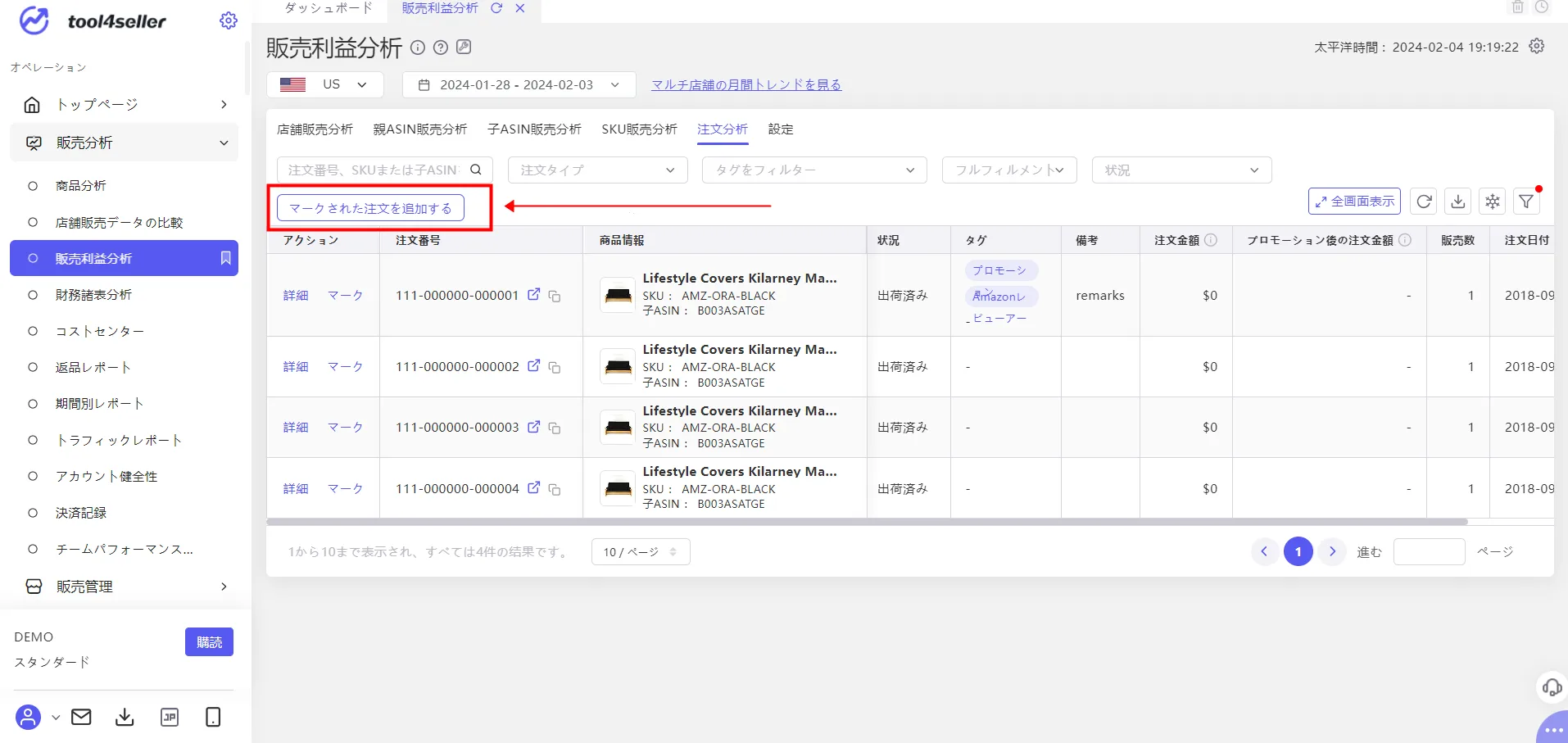This screenshot has width=1568, height=743.
Task: Open the help question mark icon near title
Action: (441, 48)
